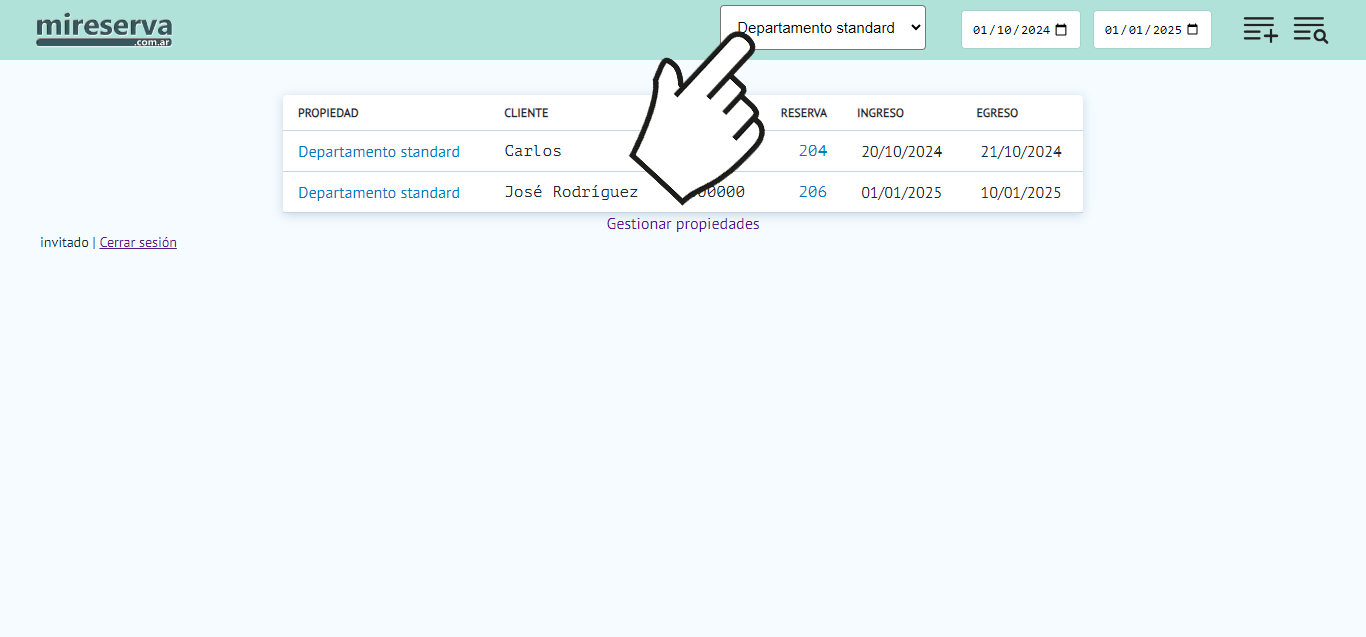Open the search reservations icon
The width and height of the screenshot is (1366, 637).
1310,29
